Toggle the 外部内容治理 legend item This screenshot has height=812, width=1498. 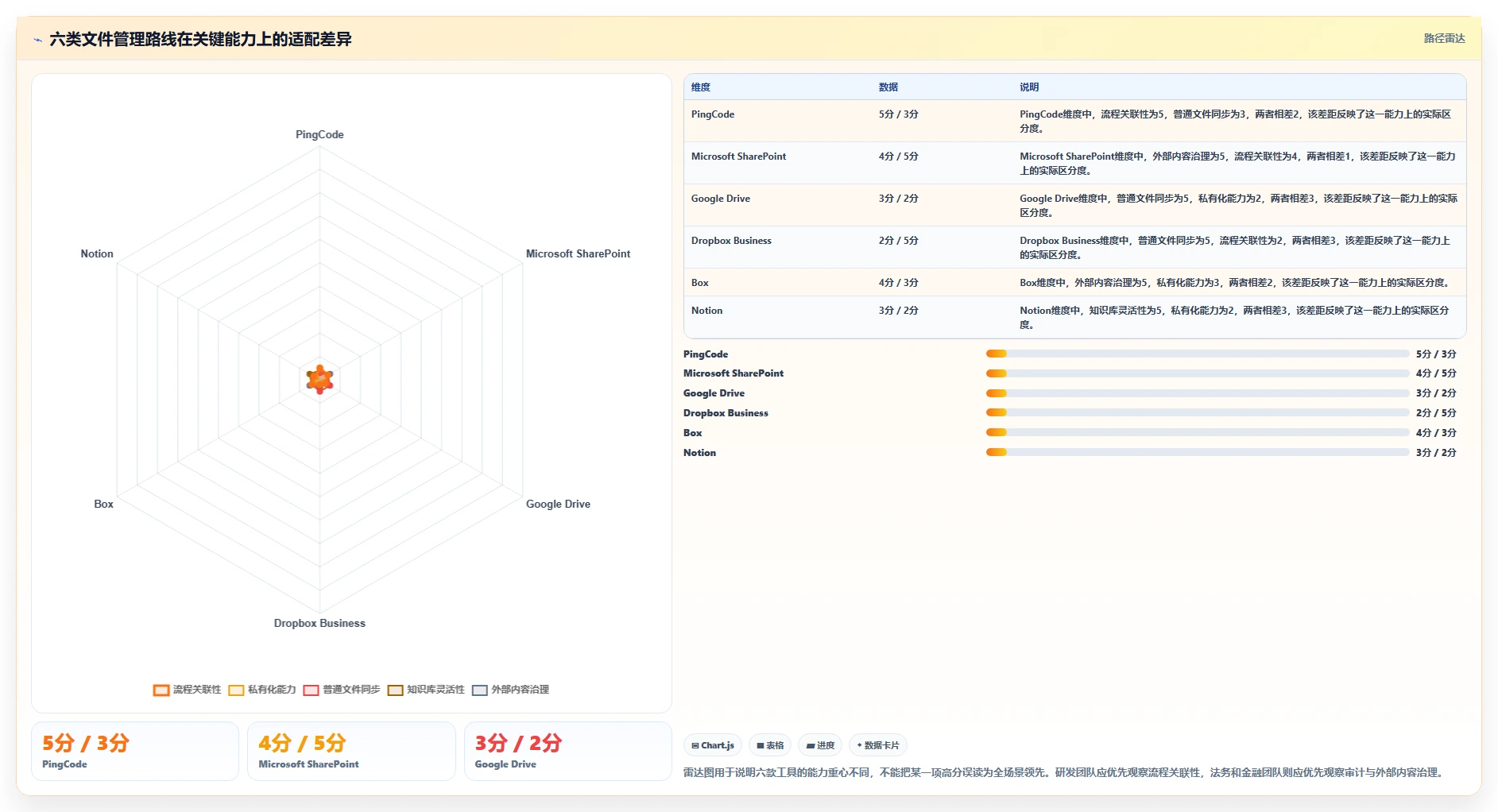[x=510, y=690]
